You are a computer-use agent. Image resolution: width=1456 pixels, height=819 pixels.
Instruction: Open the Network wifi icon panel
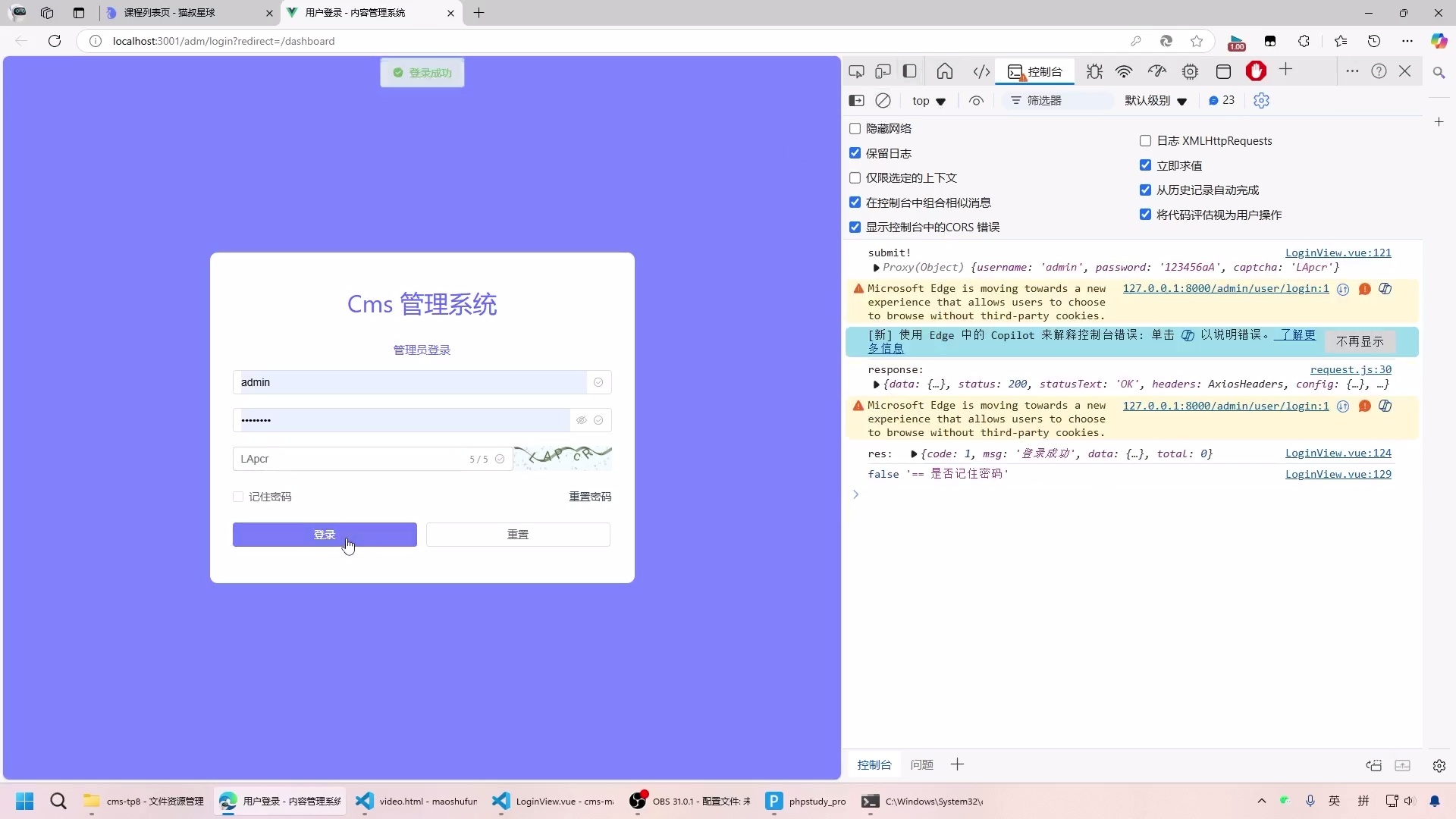click(1124, 71)
